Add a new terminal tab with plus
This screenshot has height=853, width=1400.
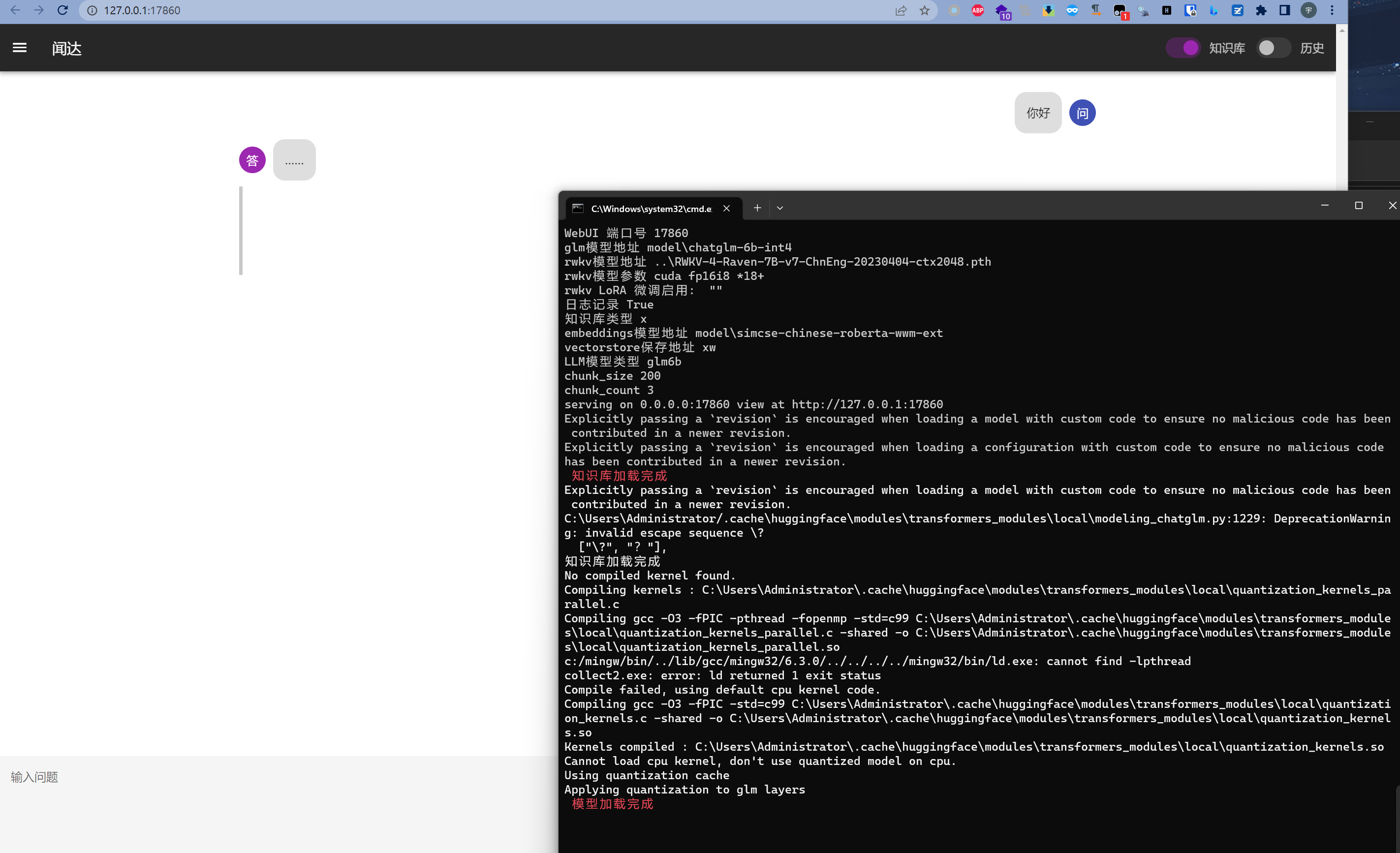point(757,209)
